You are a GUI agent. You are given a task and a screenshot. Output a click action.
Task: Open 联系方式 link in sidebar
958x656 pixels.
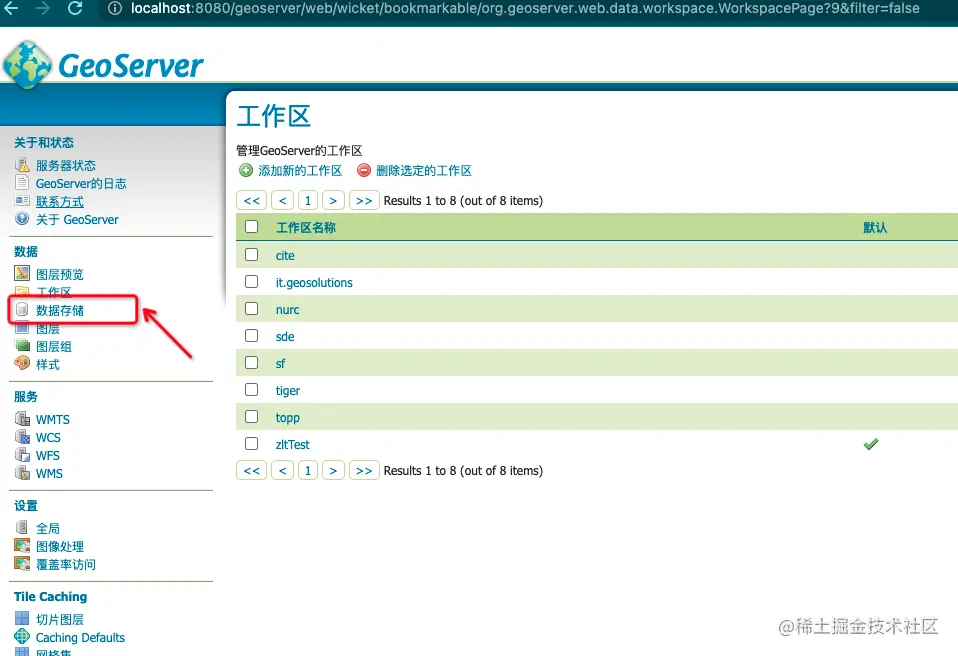pos(60,202)
